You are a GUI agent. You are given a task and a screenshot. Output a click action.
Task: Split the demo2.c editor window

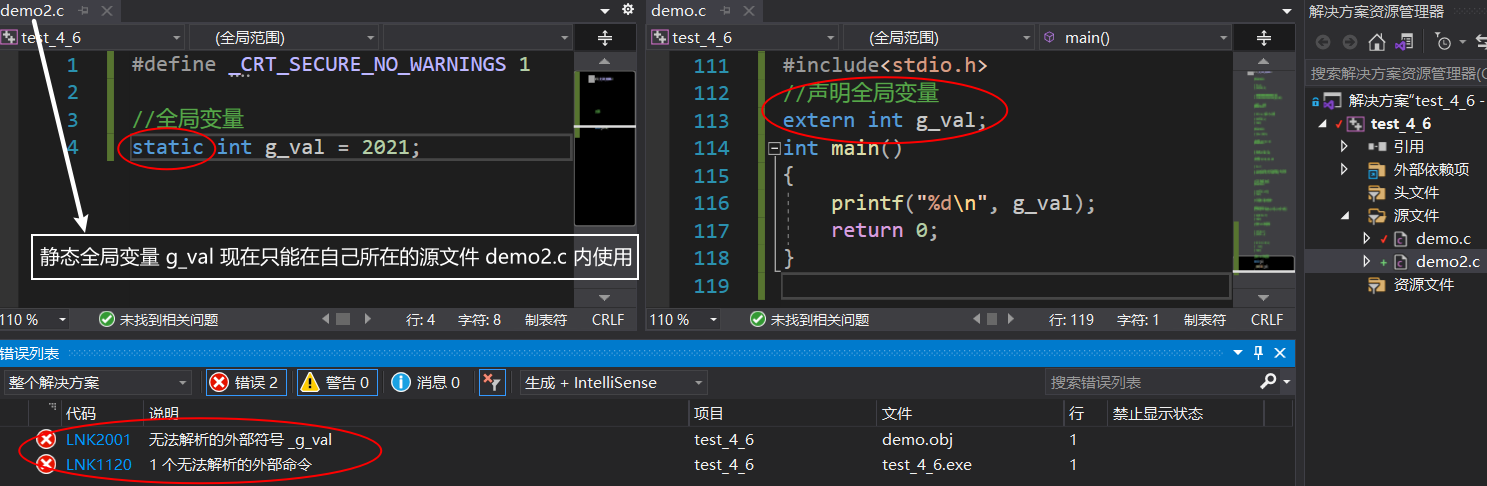click(605, 38)
